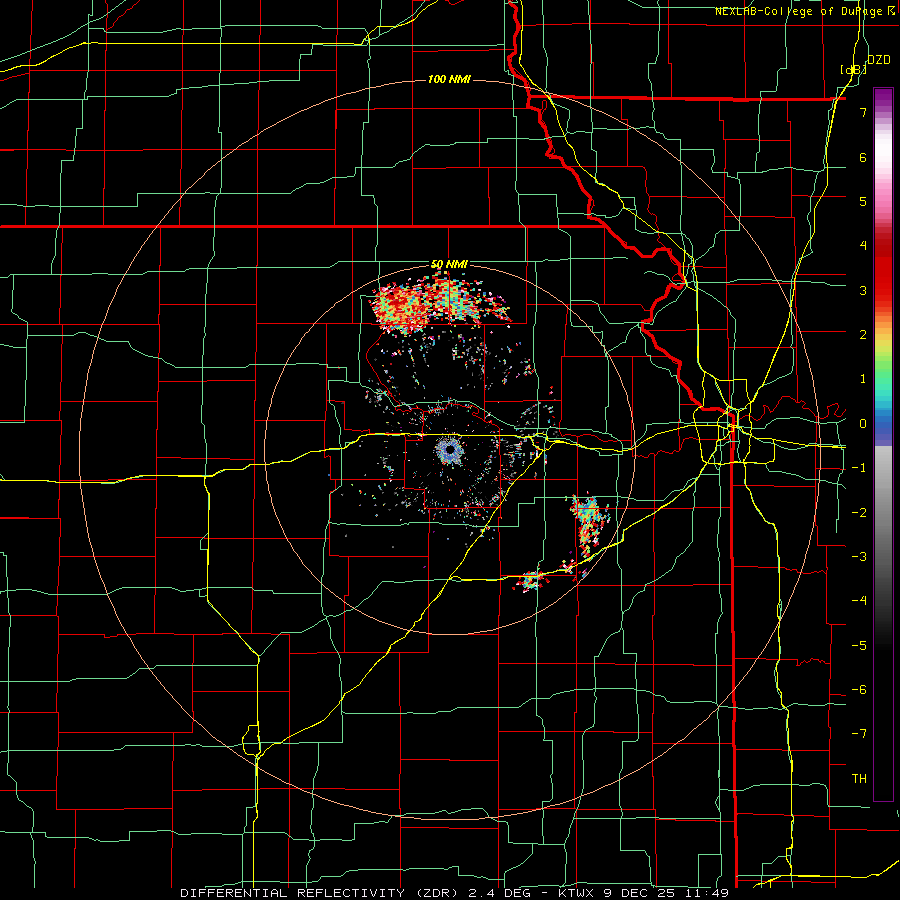Click the TH label on color scale
The image size is (900, 900).
coord(859,779)
